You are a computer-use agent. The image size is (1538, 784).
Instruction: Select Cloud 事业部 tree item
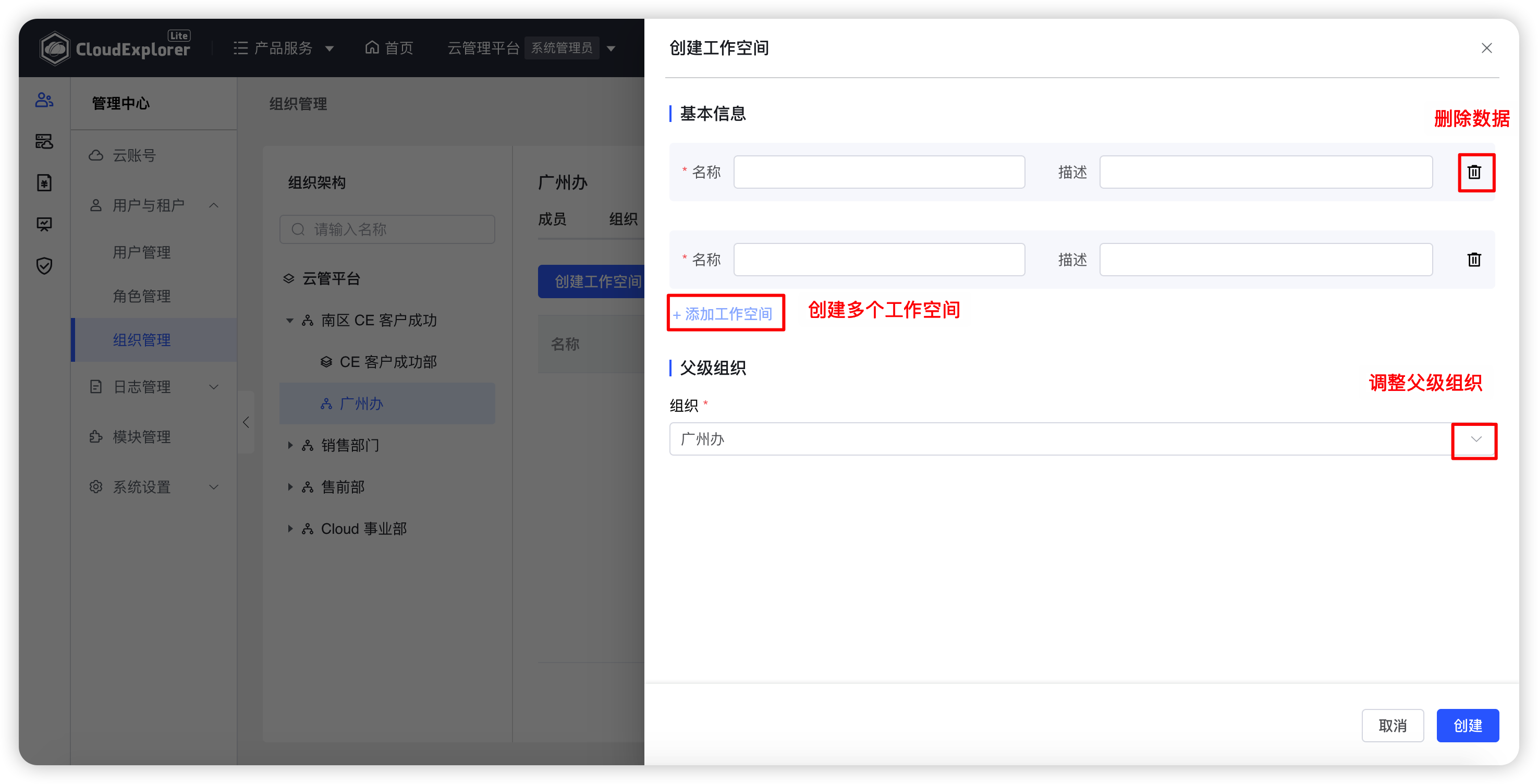click(363, 529)
